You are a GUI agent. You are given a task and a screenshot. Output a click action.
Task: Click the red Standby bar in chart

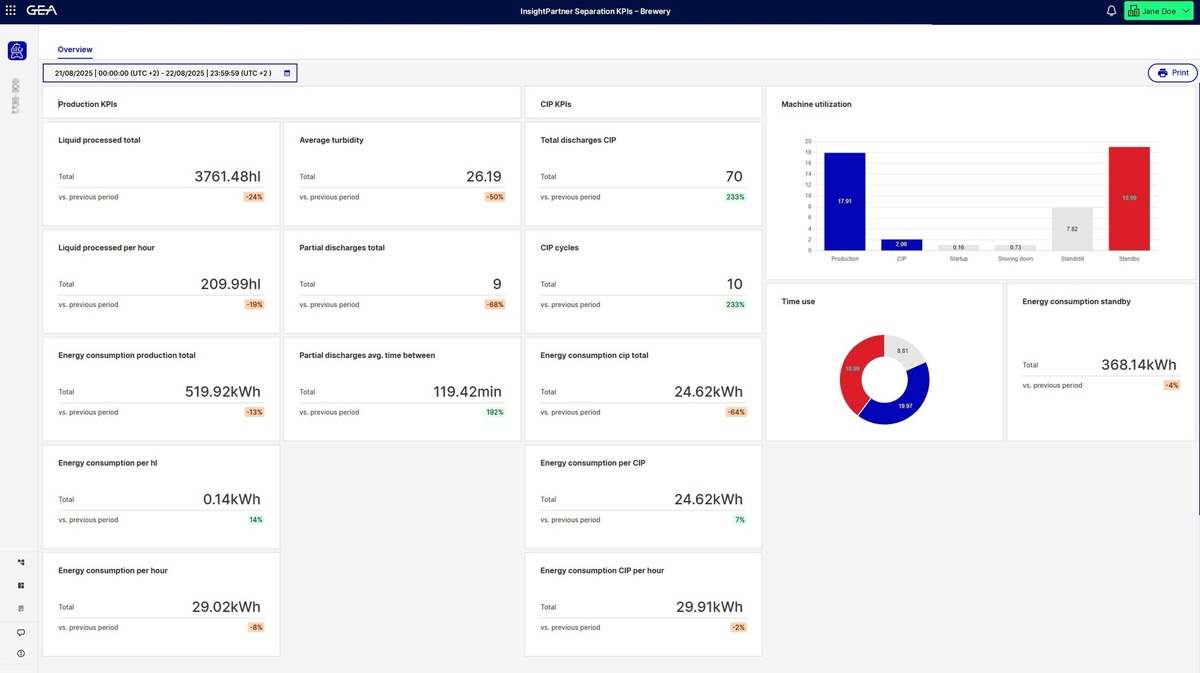tap(1128, 198)
